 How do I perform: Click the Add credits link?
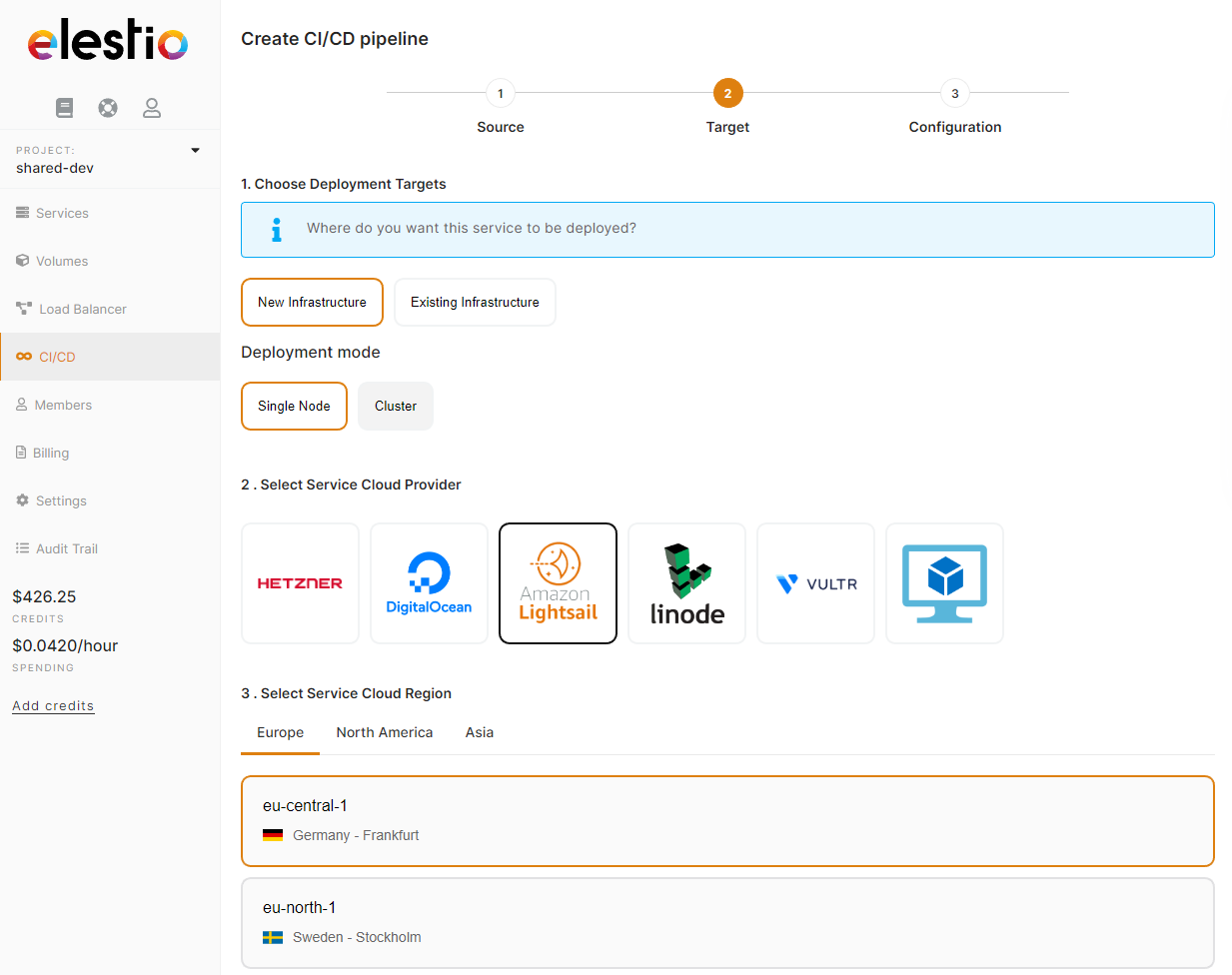pyautogui.click(x=53, y=706)
